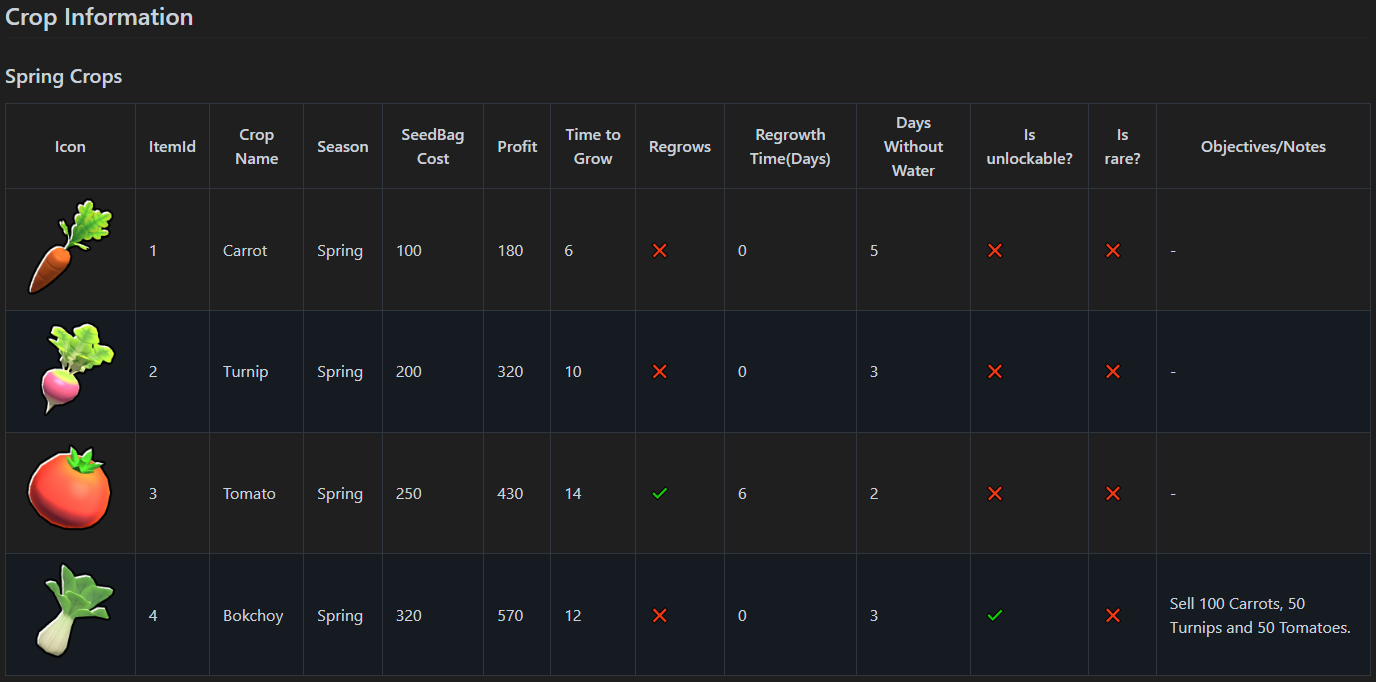Click the Days Without Water column header

click(913, 146)
